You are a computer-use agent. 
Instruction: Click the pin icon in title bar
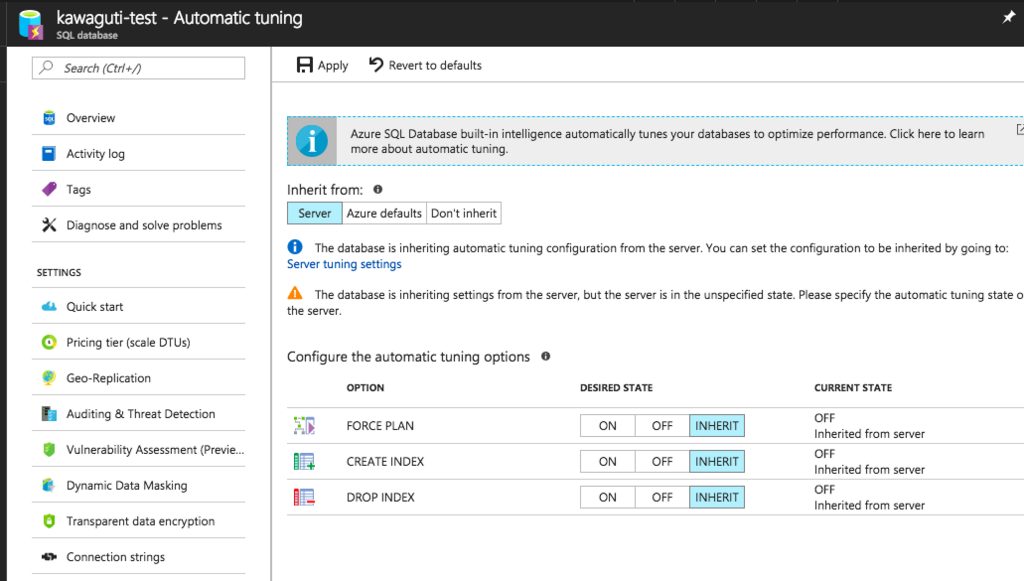click(x=1008, y=18)
